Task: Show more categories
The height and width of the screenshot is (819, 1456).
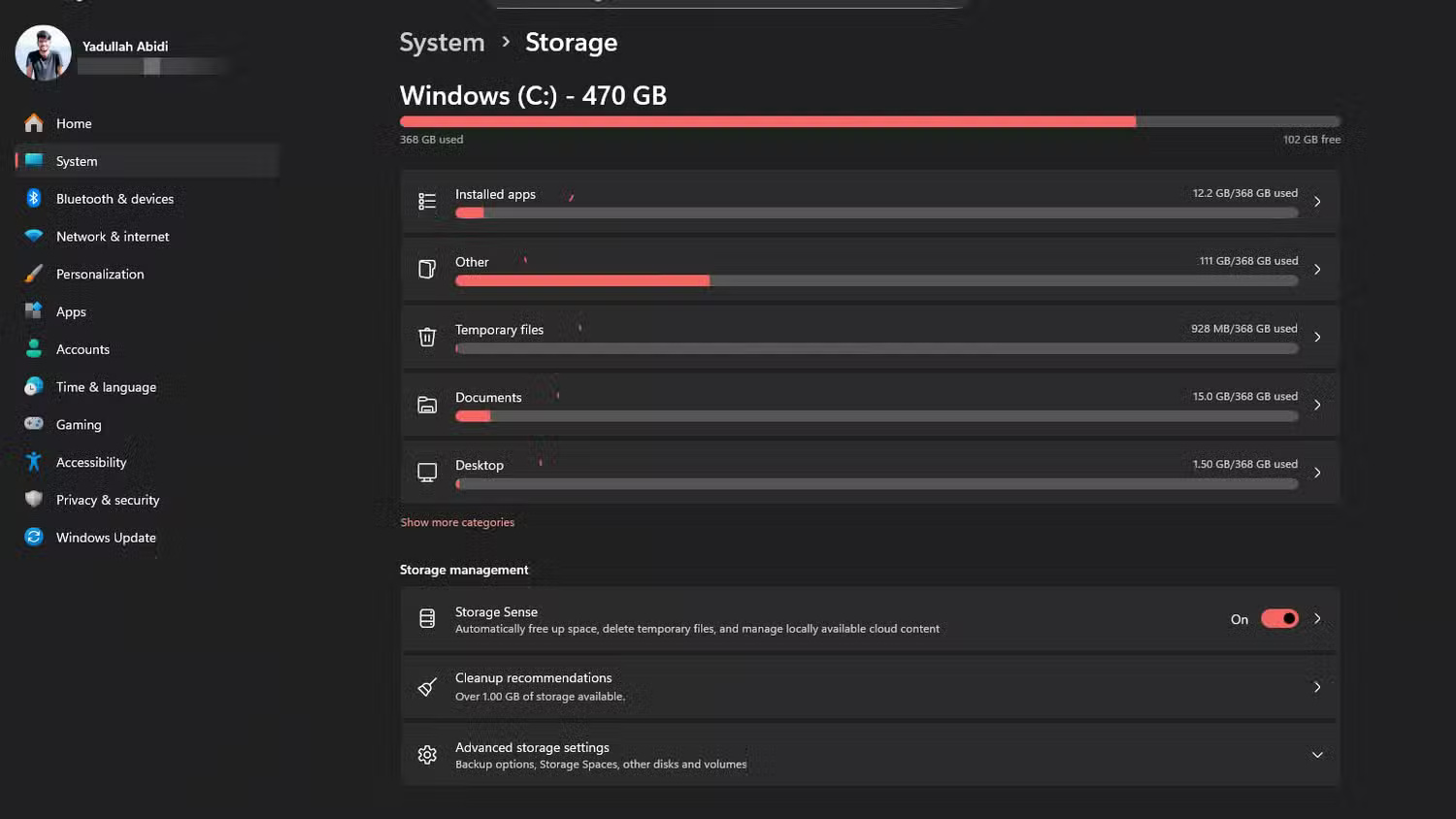Action: pyautogui.click(x=457, y=522)
